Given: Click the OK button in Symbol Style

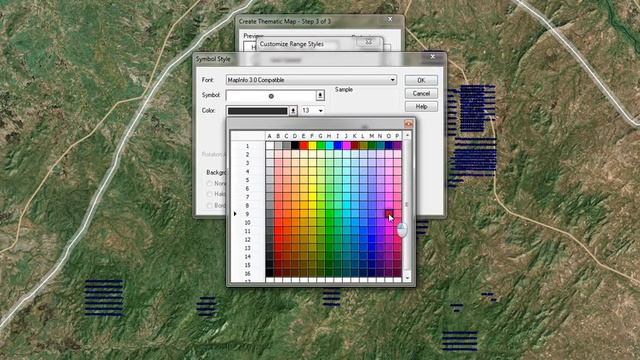Looking at the screenshot, I should [x=421, y=80].
